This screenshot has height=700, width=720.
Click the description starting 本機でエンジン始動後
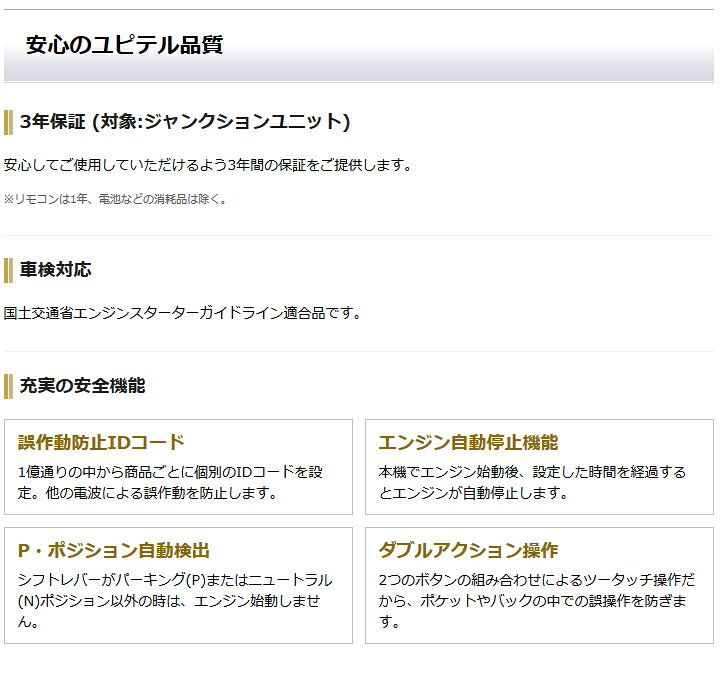pos(532,482)
